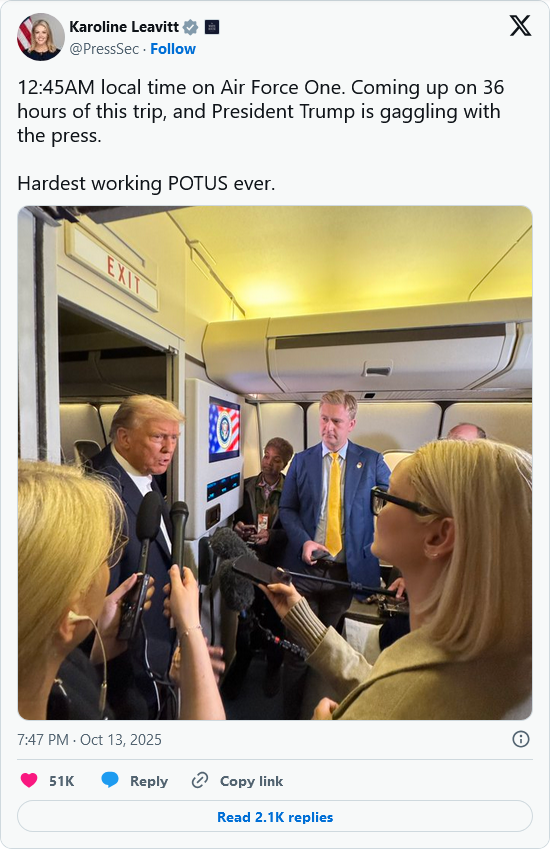This screenshot has height=849, width=550.
Task: Click the dark affiliation badge beside the name
Action: (x=212, y=27)
